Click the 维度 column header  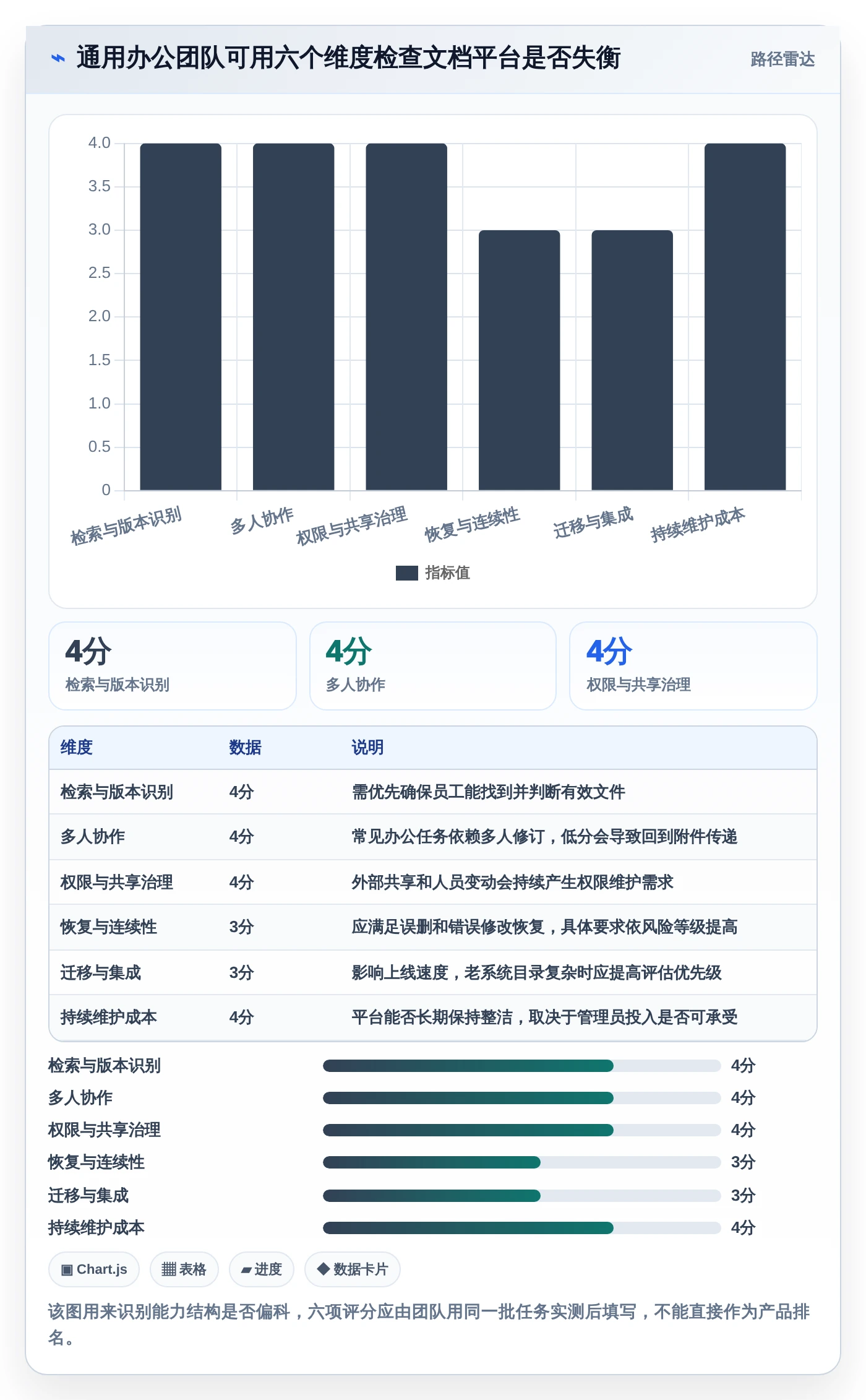[x=77, y=748]
